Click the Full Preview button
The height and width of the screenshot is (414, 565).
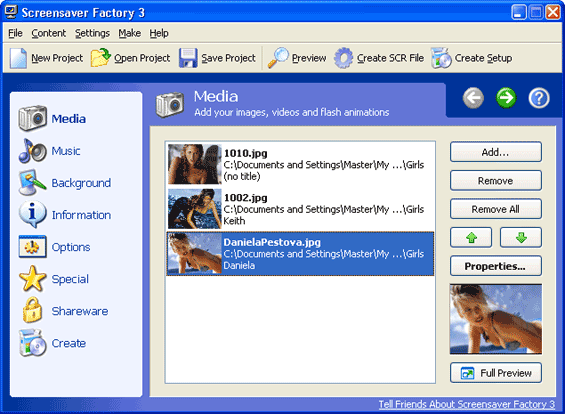(x=495, y=373)
